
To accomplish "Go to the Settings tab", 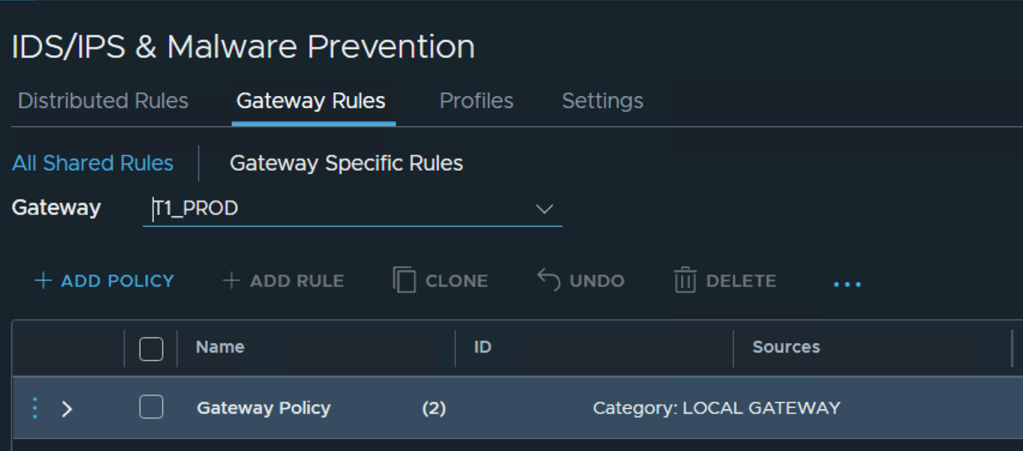I will coord(602,101).
